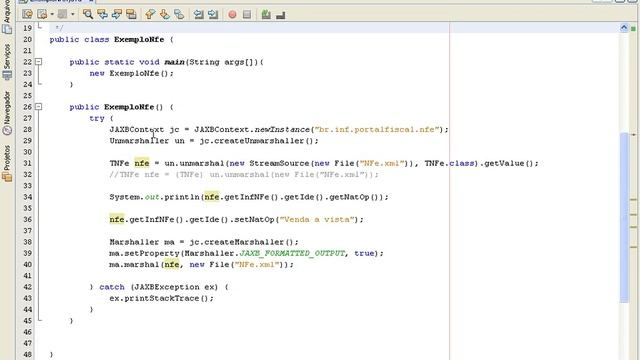640x360 pixels.
Task: Click the highlighted nfe variable on line 31
Action: [142, 163]
